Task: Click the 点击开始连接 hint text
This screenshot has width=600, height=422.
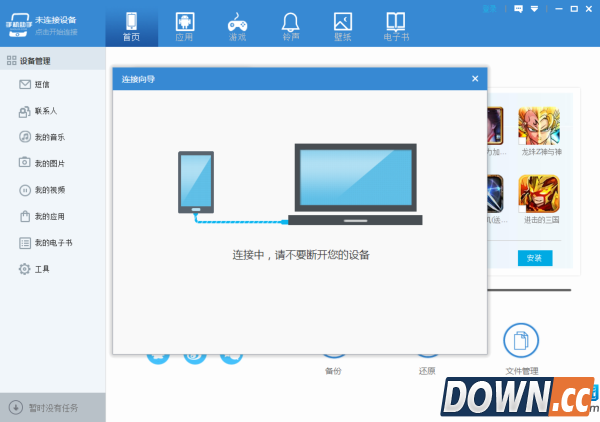Action: [x=56, y=32]
